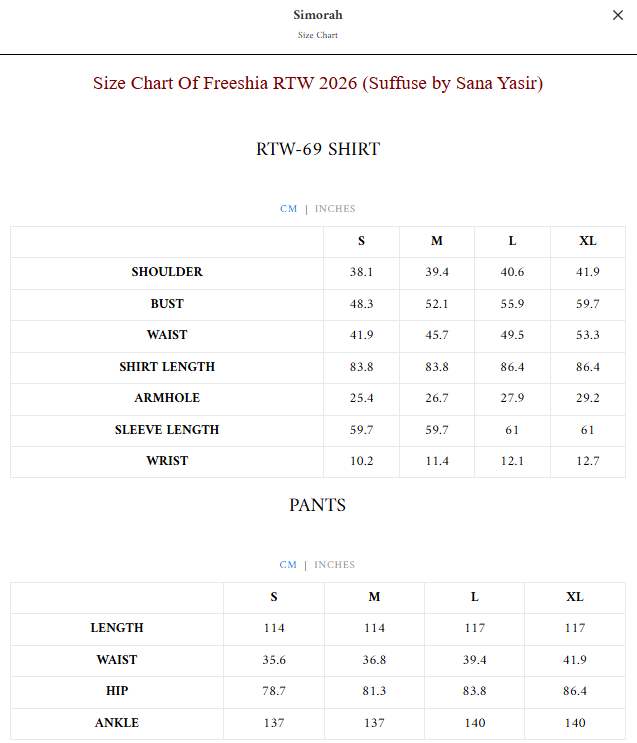Viewport: 637px width, 743px height.
Task: Click the red Freeshia RTW 2026 heading
Action: [318, 83]
